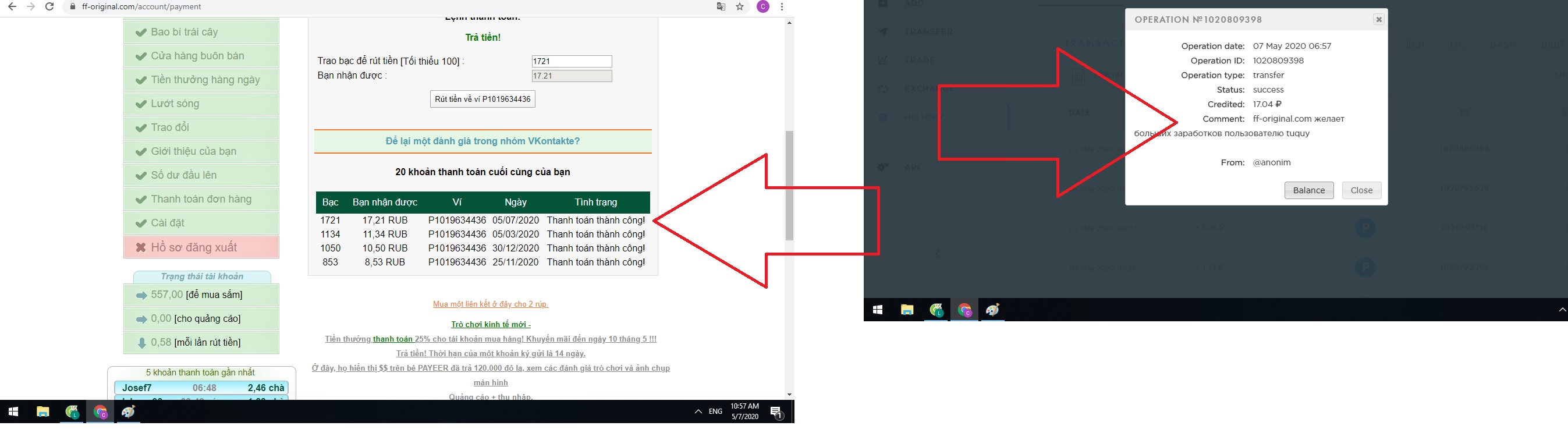Click the Balance button in dialog

click(x=1308, y=190)
